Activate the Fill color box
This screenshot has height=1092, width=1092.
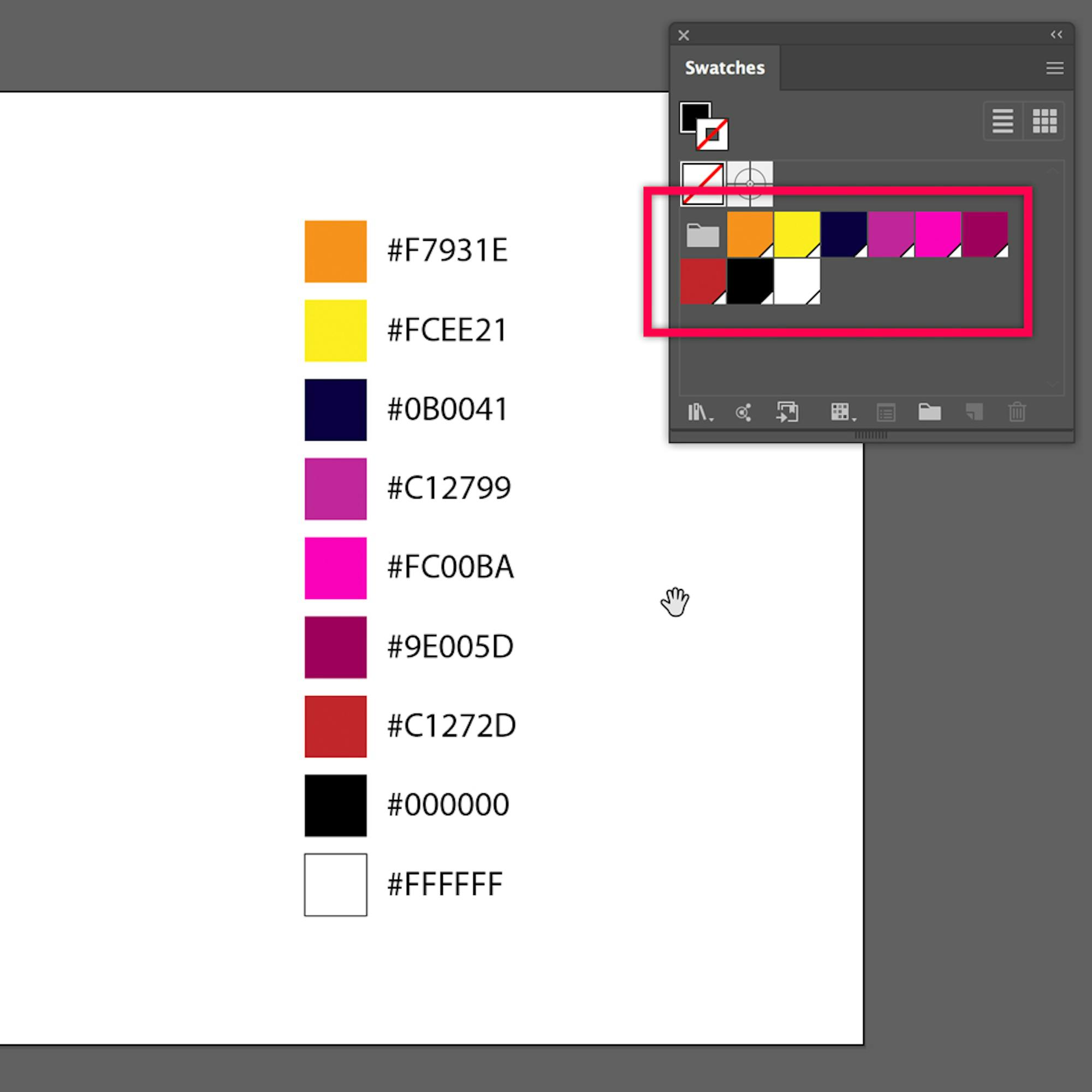click(692, 115)
